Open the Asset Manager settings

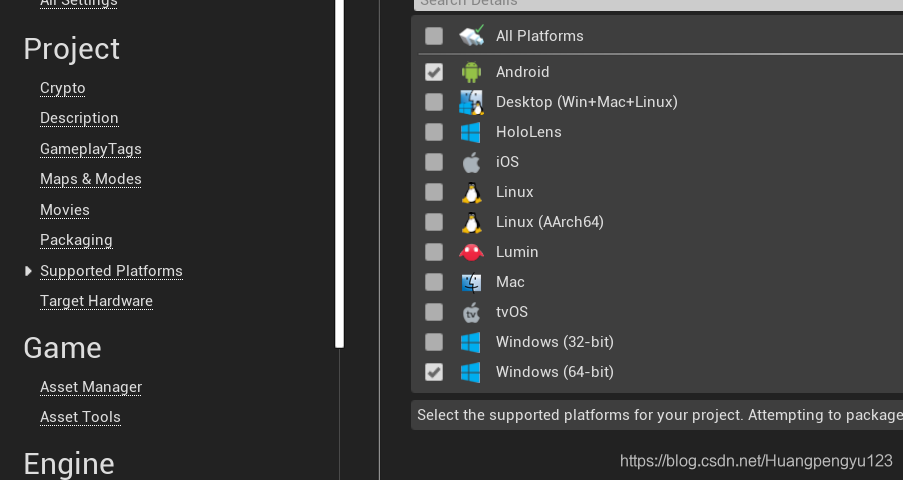(x=91, y=387)
